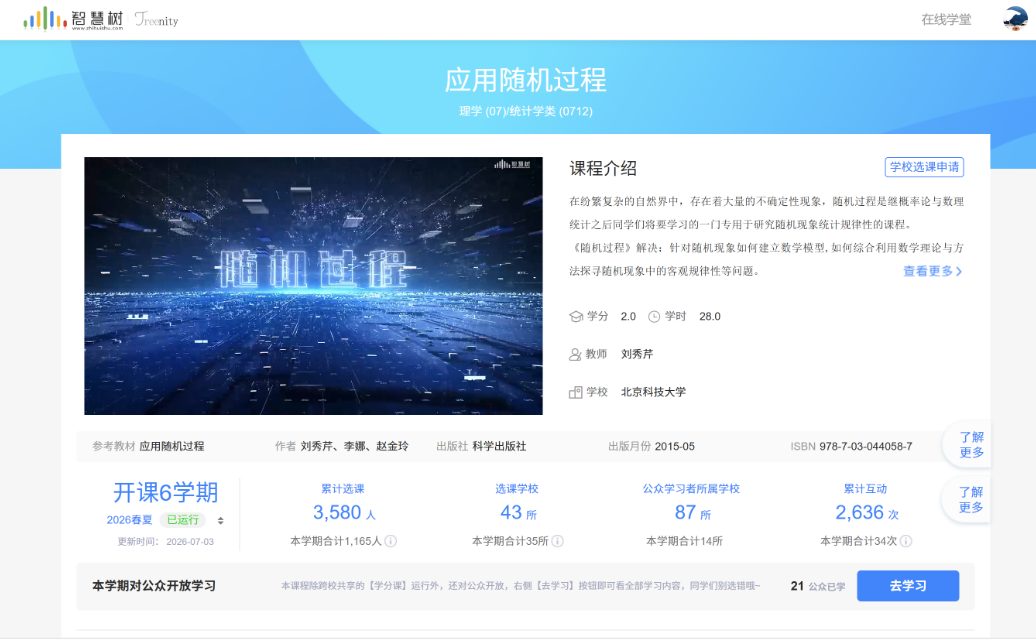Image resolution: width=1036 pixels, height=641 pixels.
Task: Select teacher name 刘秀芹
Action: [637, 354]
